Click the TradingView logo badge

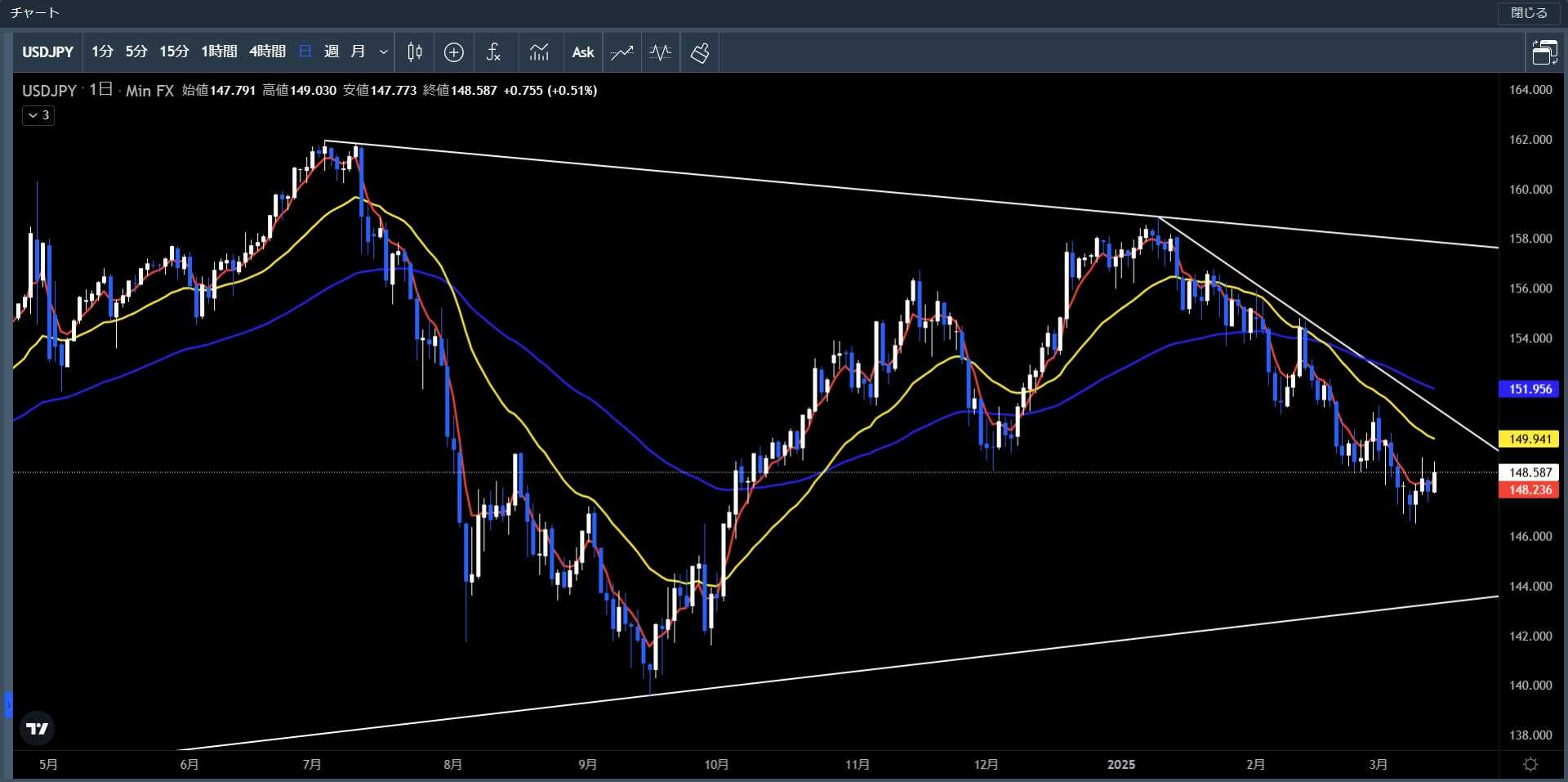[38, 728]
